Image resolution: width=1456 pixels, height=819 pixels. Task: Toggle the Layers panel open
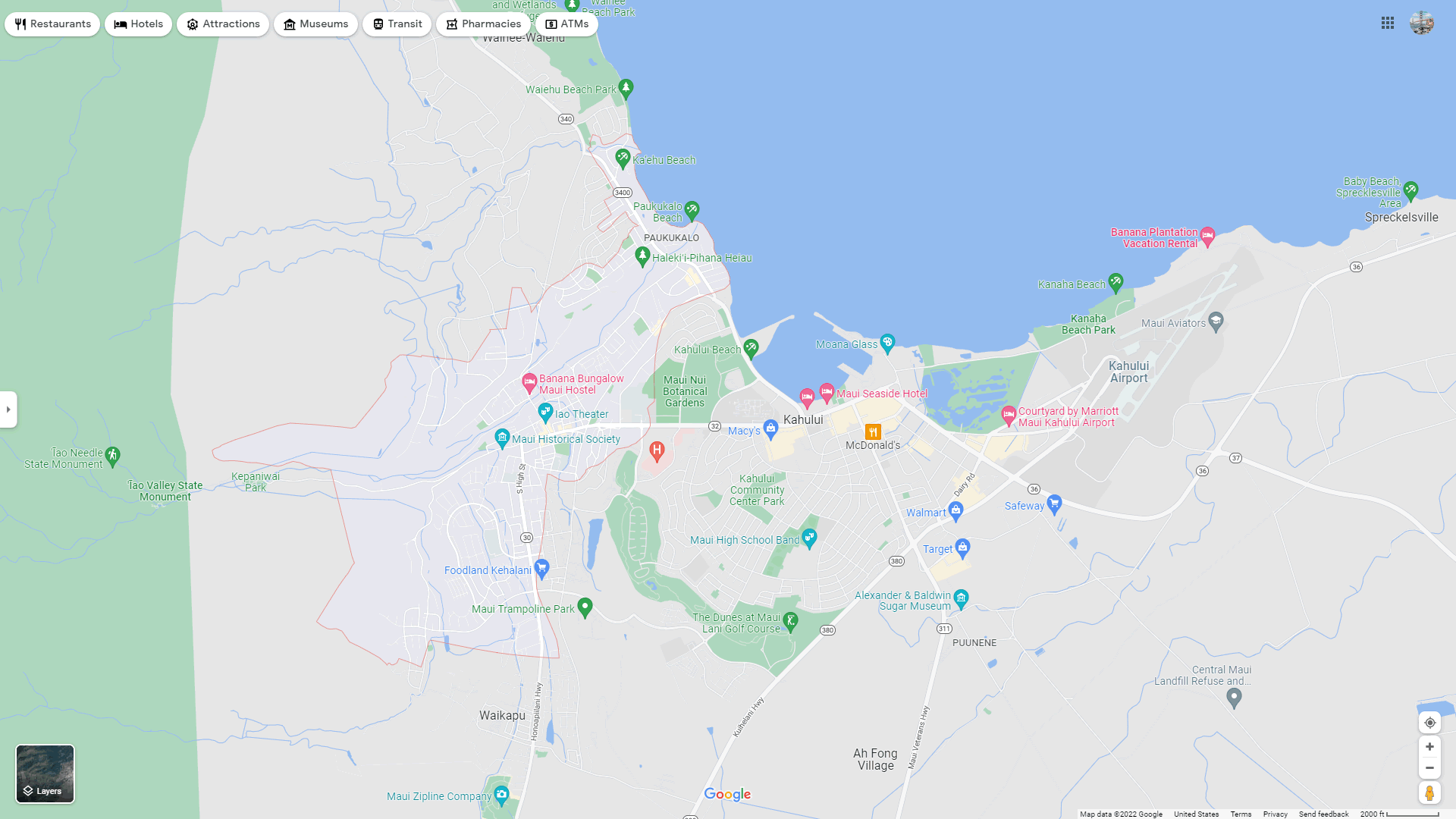pyautogui.click(x=45, y=791)
